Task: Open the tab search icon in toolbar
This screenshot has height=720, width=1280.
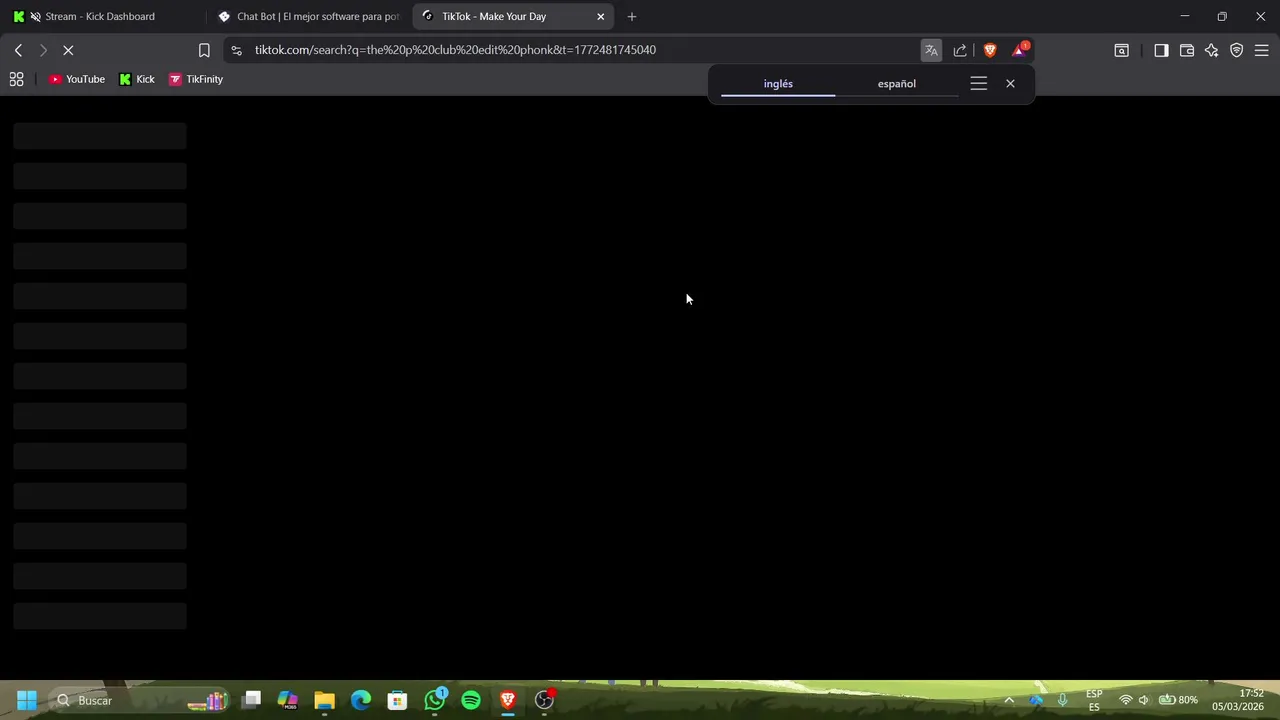Action: 1122,50
